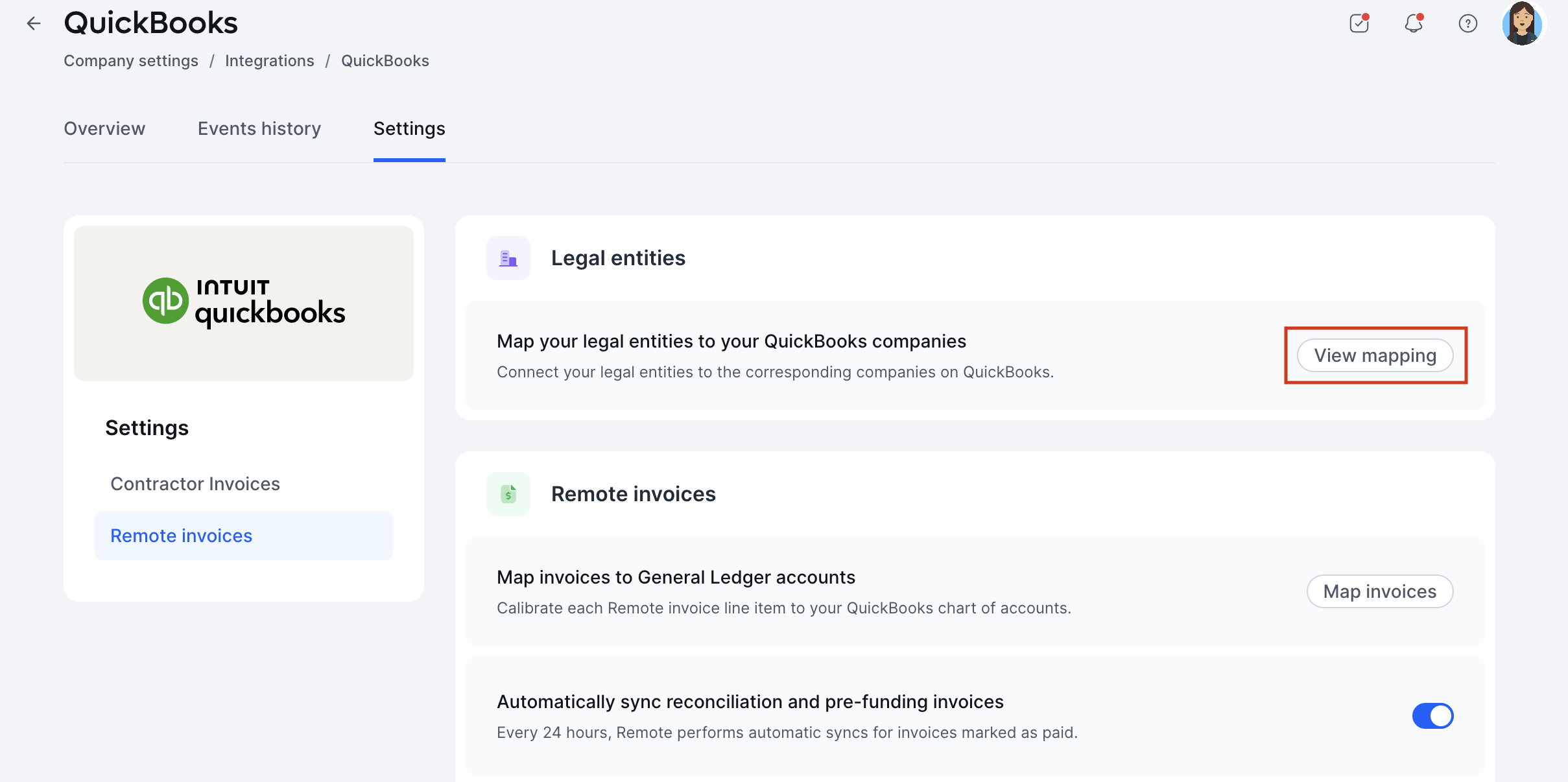Open the help question mark icon
The width and height of the screenshot is (1568, 782).
pyautogui.click(x=1468, y=24)
